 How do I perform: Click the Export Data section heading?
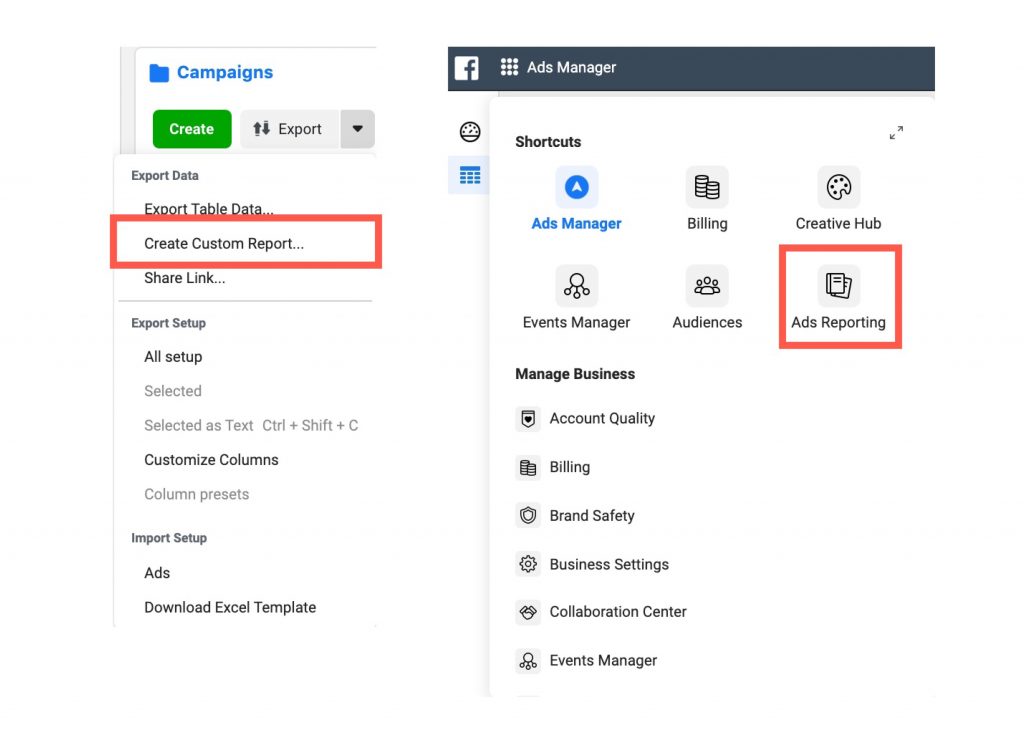165,176
